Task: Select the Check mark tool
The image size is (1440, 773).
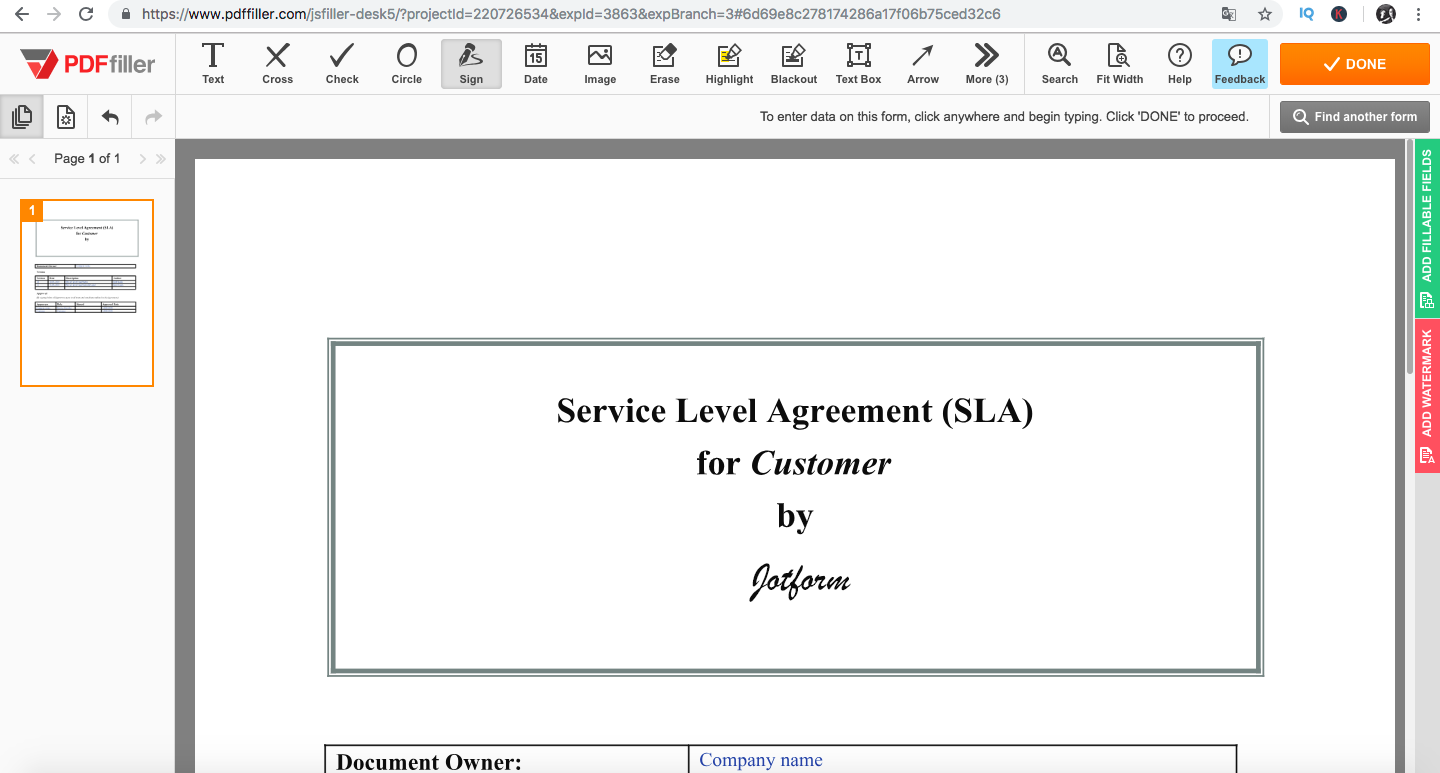Action: tap(342, 64)
